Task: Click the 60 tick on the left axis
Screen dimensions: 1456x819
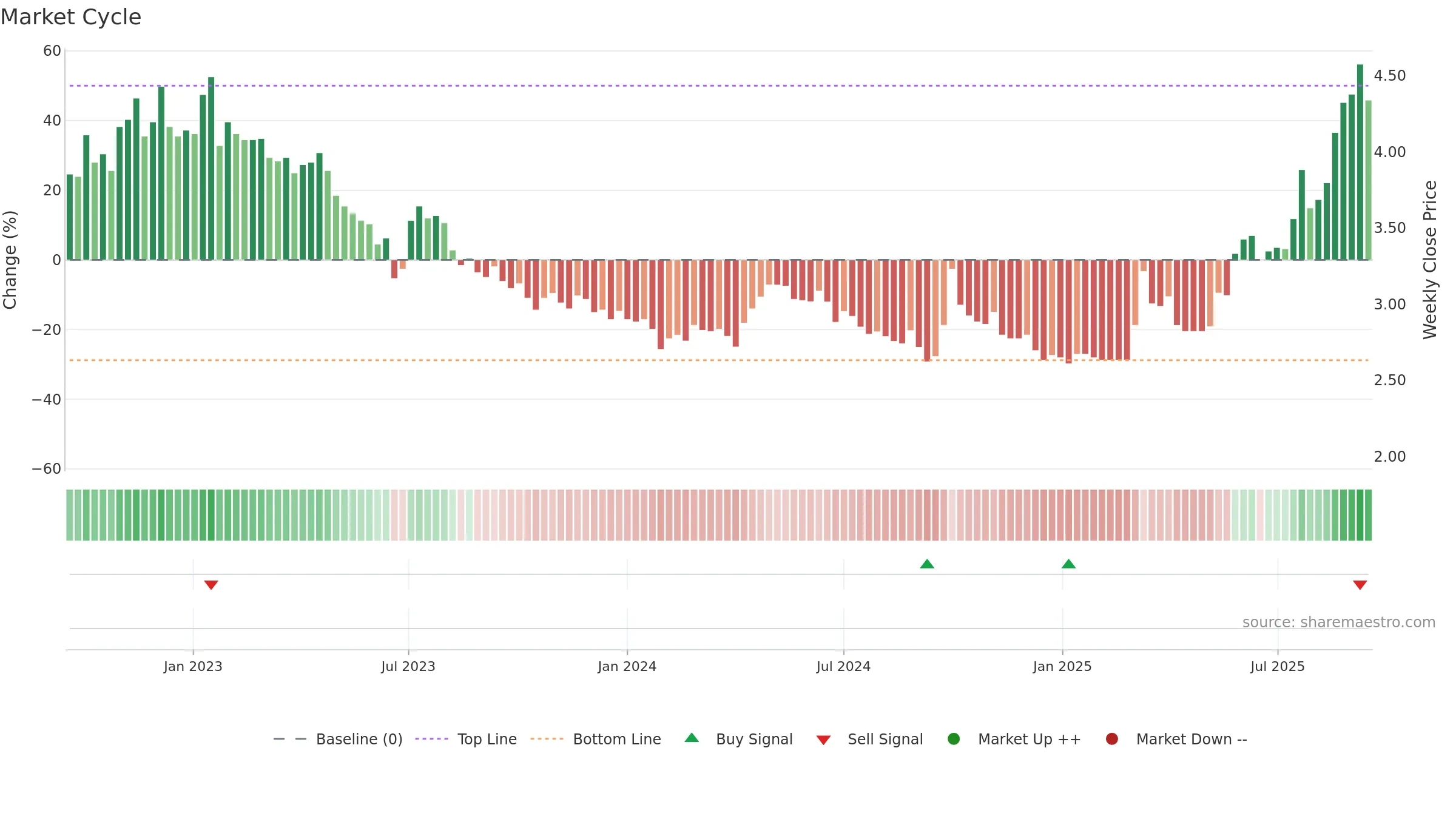Action: point(52,51)
